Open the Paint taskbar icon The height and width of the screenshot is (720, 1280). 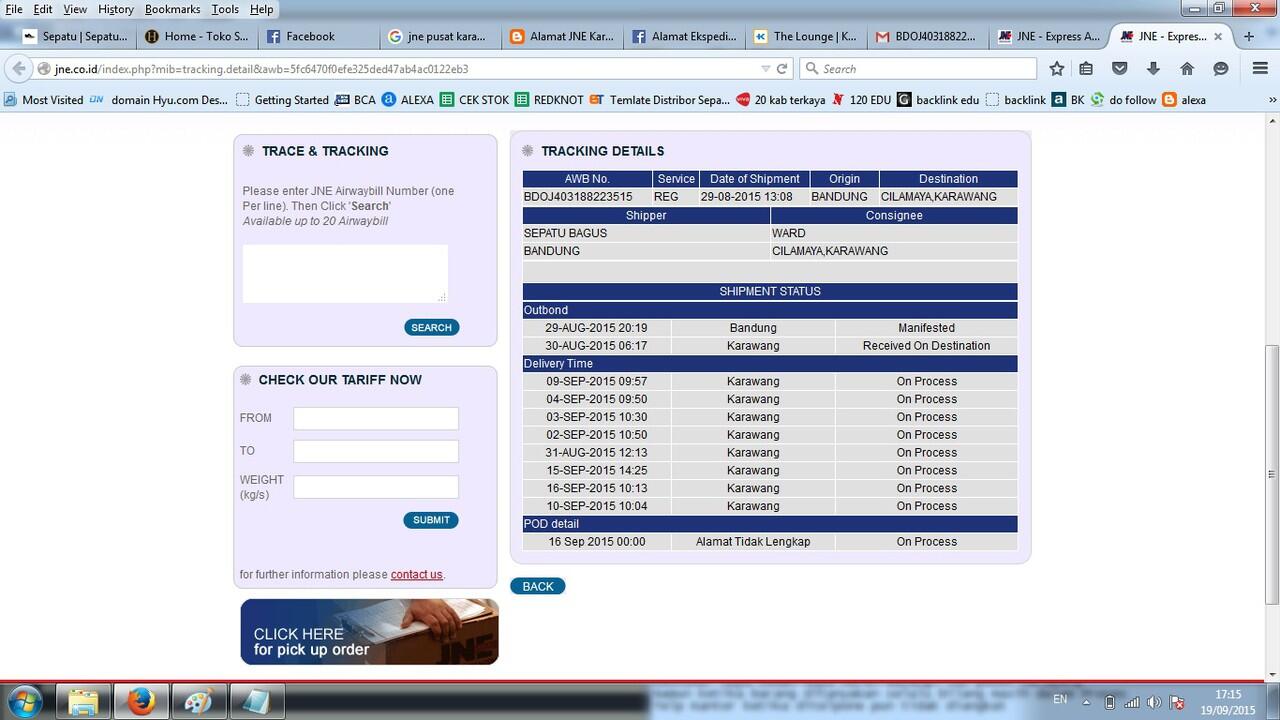tap(199, 702)
